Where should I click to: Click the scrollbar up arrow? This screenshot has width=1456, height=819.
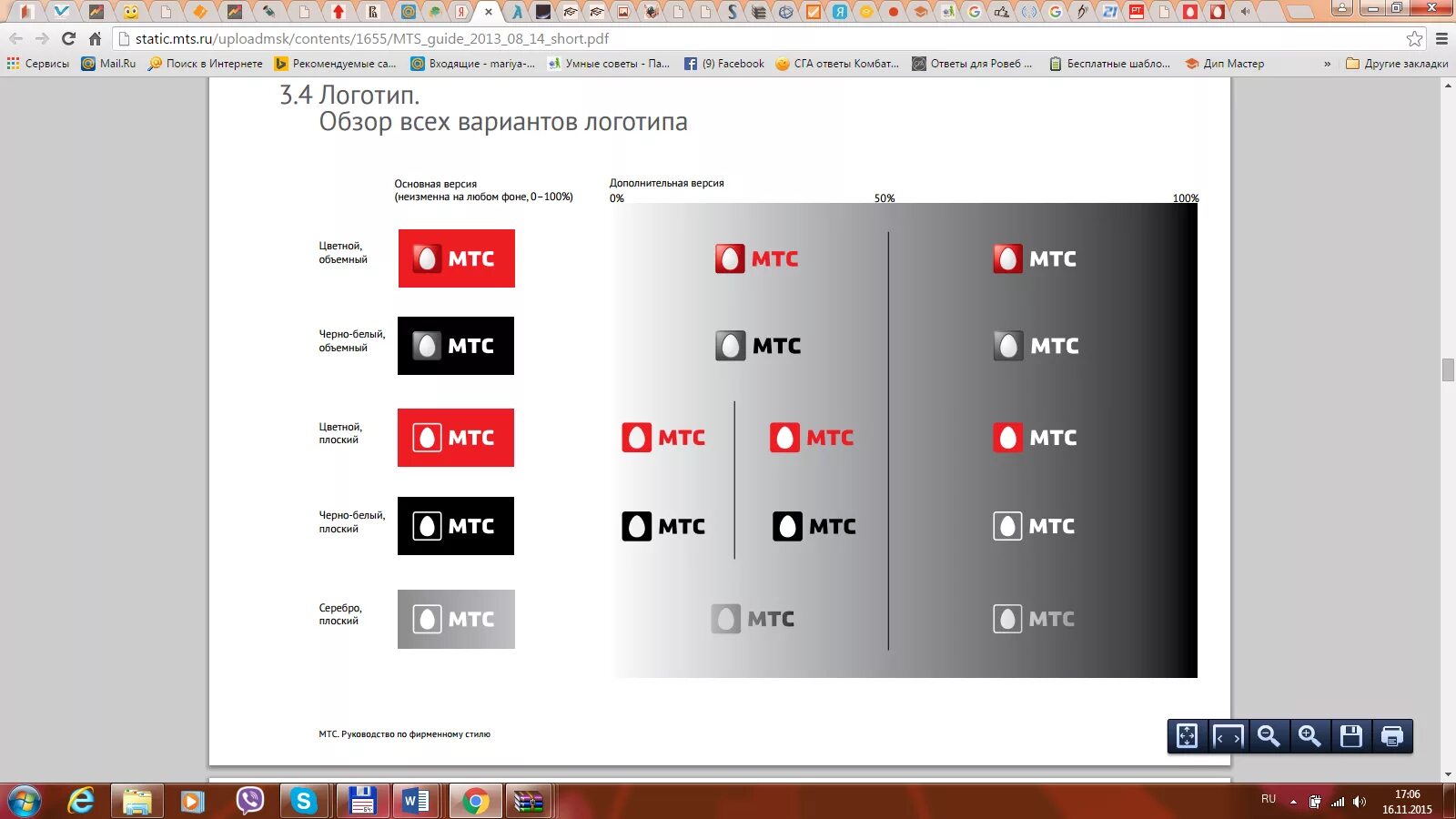point(1448,85)
